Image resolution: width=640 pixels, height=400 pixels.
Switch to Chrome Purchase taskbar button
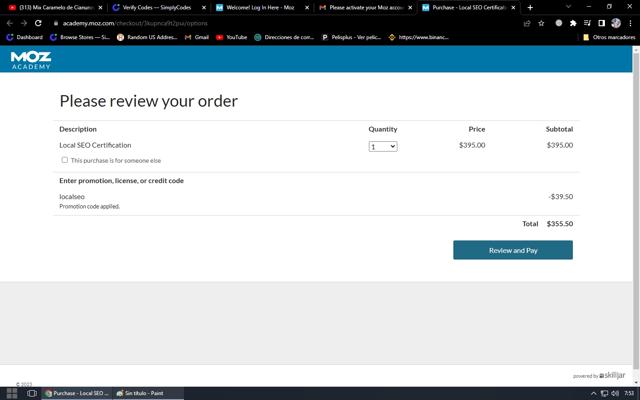click(x=76, y=393)
